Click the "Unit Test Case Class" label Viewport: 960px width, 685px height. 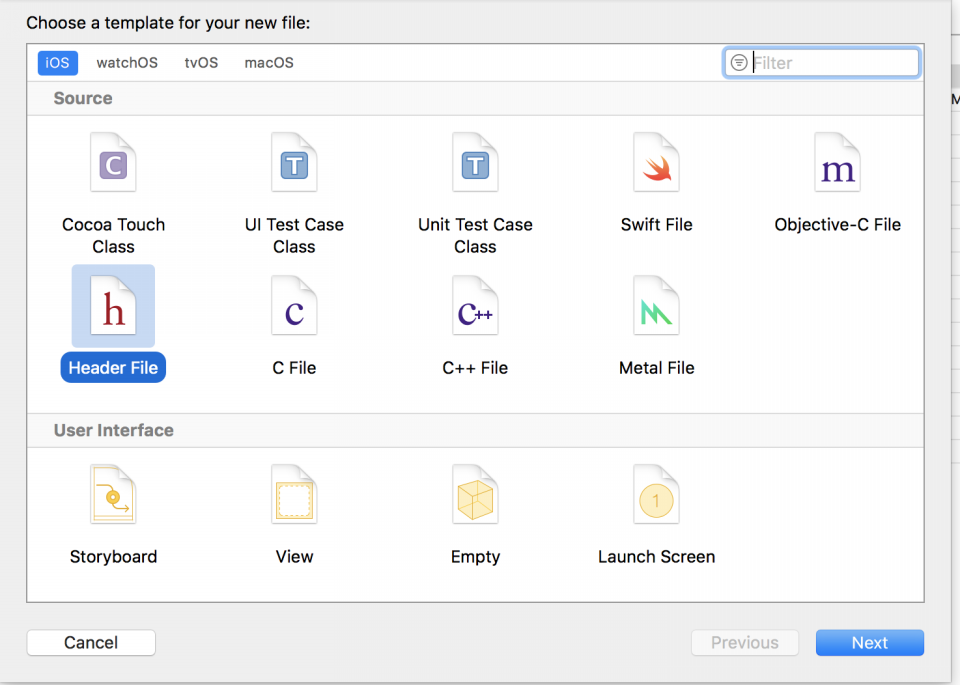coord(475,236)
